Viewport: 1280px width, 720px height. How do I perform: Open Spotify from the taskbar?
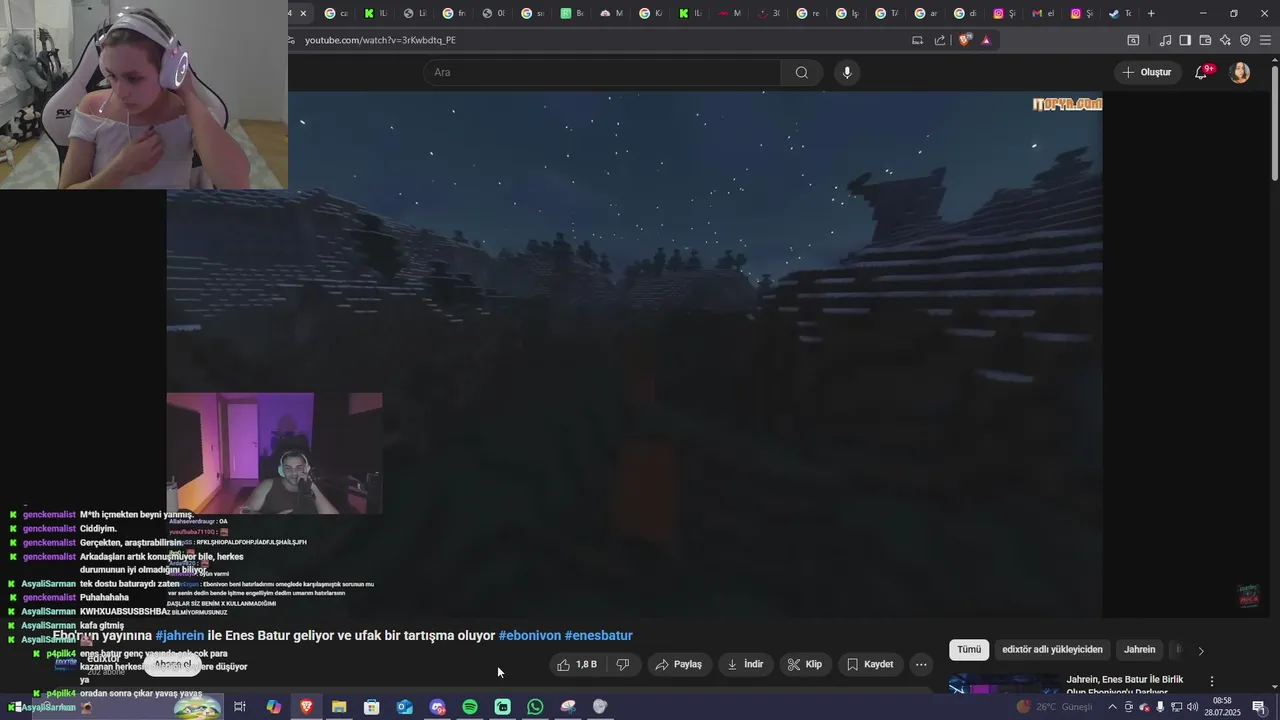(x=470, y=707)
